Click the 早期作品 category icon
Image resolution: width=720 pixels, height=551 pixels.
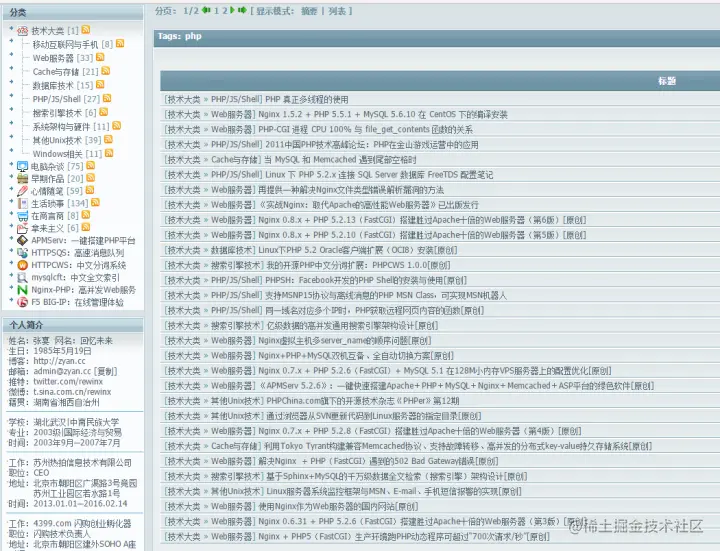(22, 179)
